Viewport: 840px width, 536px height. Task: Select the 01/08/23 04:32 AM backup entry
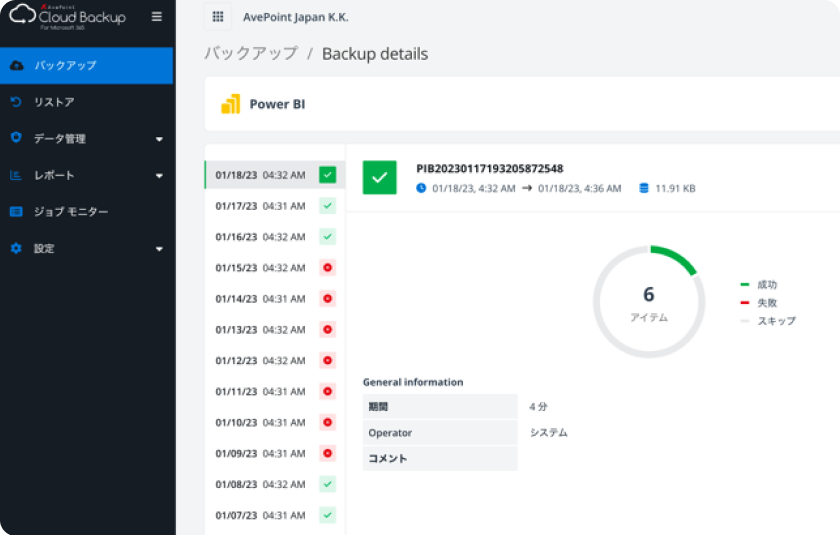[x=275, y=485]
